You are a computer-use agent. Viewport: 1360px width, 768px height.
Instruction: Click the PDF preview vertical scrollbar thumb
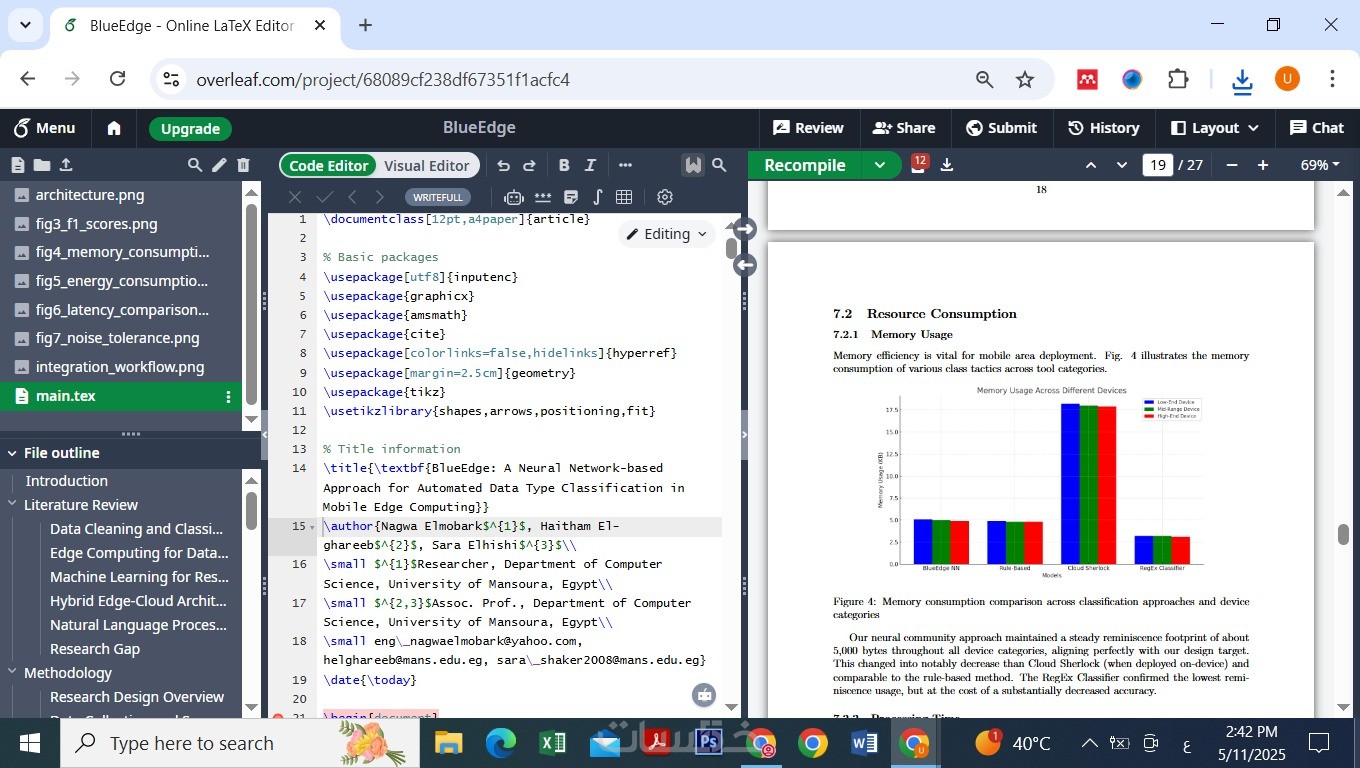tap(1343, 534)
